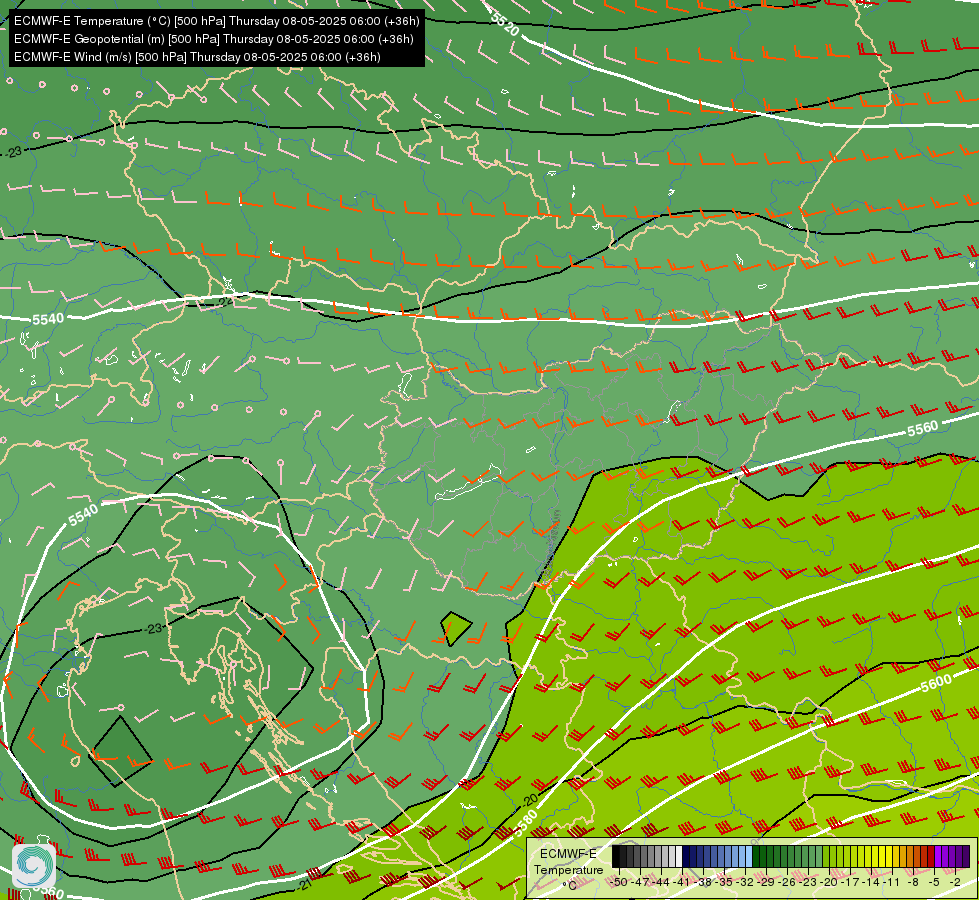Image resolution: width=979 pixels, height=900 pixels.
Task: Pick the lightest blue legend swatch
Action: 749,856
